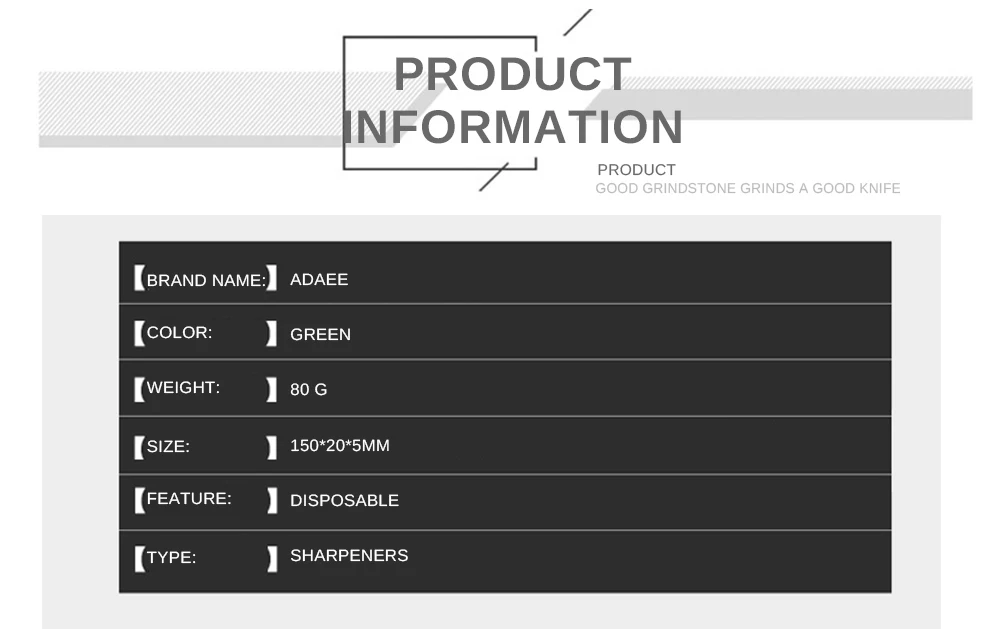This screenshot has width=1000, height=629.
Task: Click the 150*20*5MM size value
Action: pos(340,445)
